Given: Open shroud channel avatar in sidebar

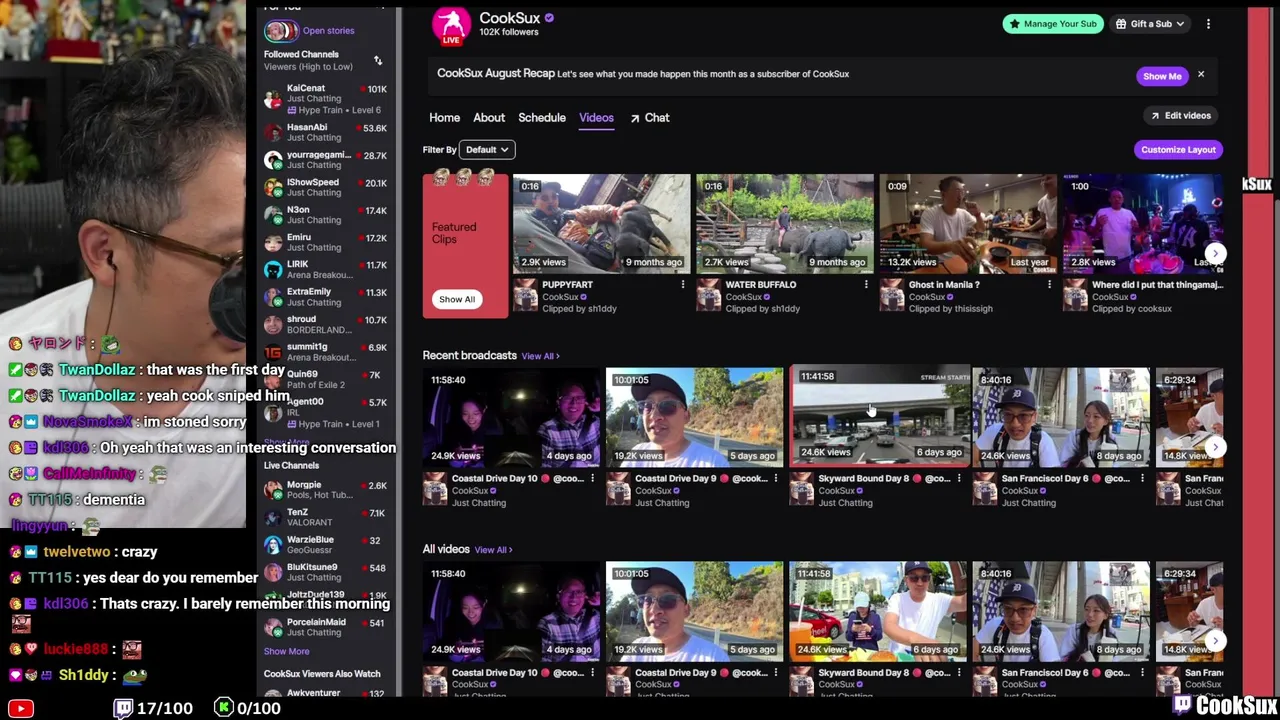Looking at the screenshot, I should (x=273, y=324).
